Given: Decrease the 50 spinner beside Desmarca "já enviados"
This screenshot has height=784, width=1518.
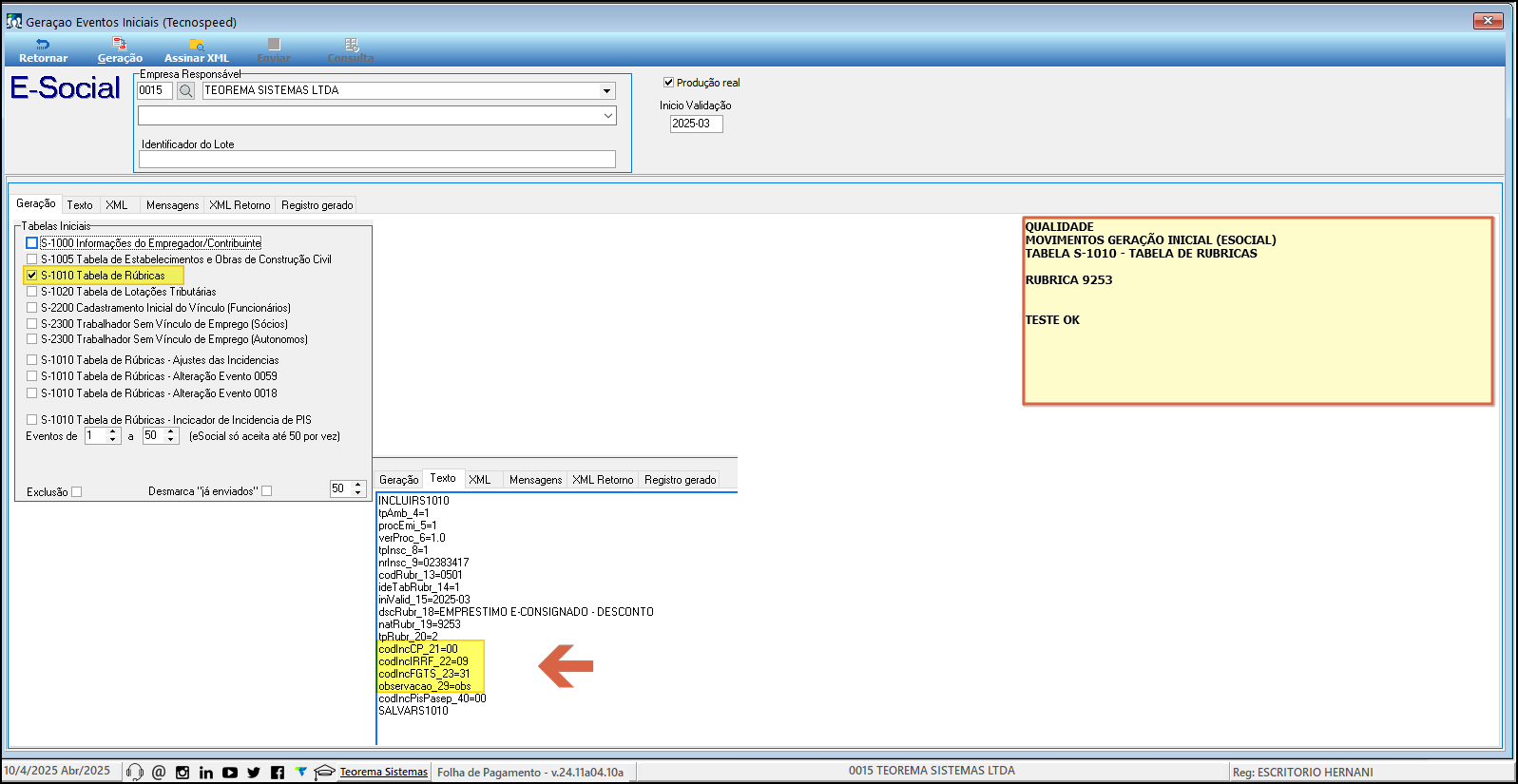Looking at the screenshot, I should (x=358, y=492).
